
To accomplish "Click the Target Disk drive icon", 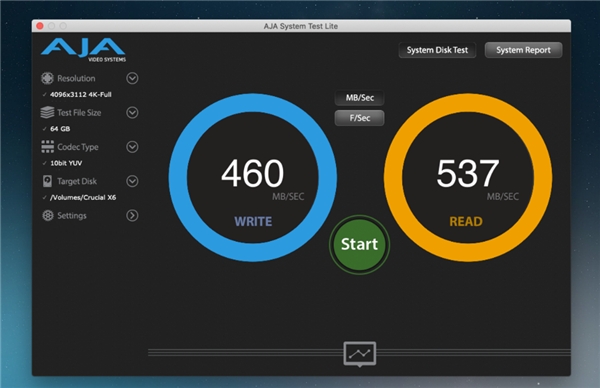I will 47,181.
